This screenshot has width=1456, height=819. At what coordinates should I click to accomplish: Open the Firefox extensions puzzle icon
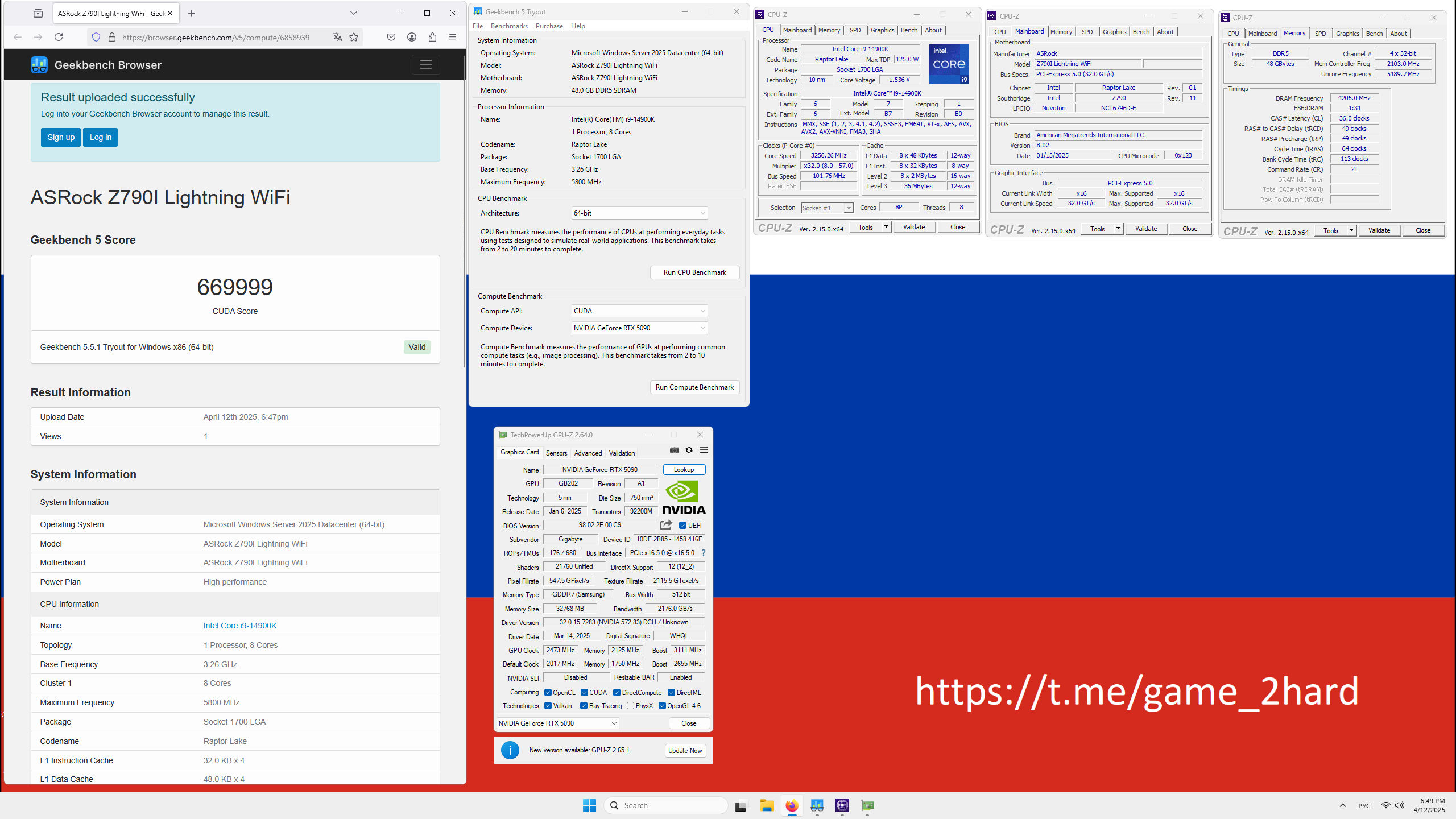click(x=432, y=37)
